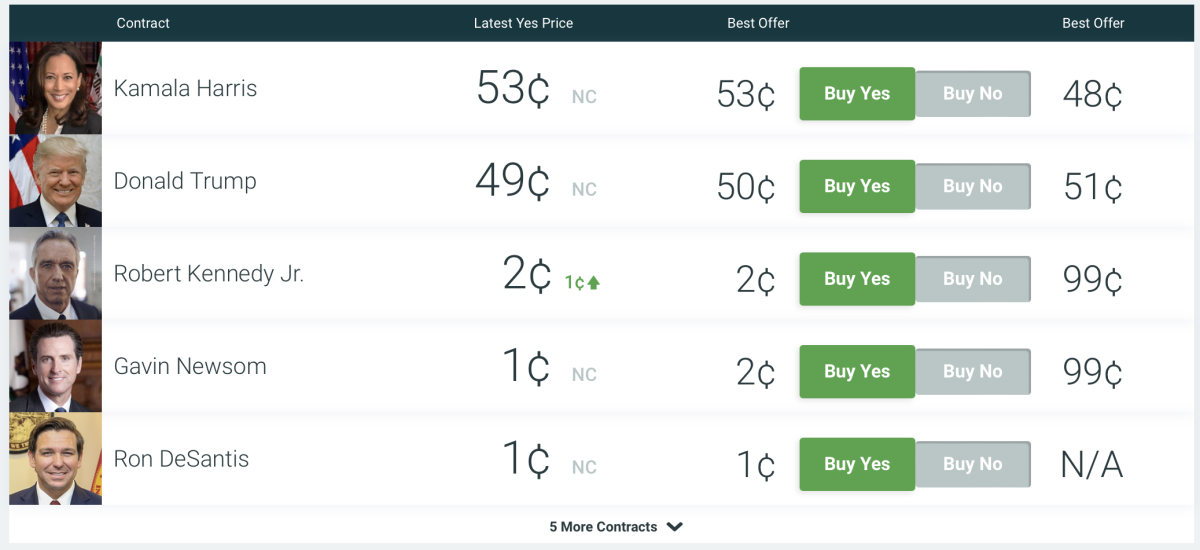Choose Buy Yes for Gavin Newsom
This screenshot has width=1200, height=550.
coord(857,371)
